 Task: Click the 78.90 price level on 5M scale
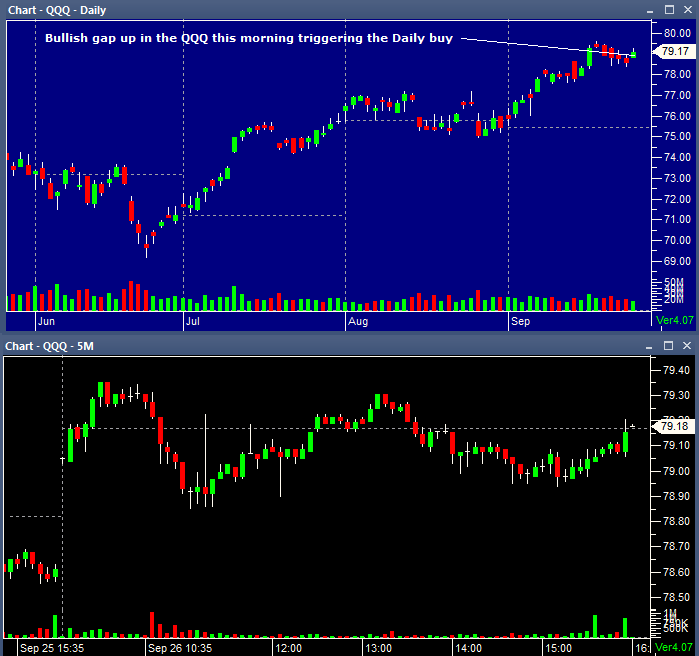[676, 496]
